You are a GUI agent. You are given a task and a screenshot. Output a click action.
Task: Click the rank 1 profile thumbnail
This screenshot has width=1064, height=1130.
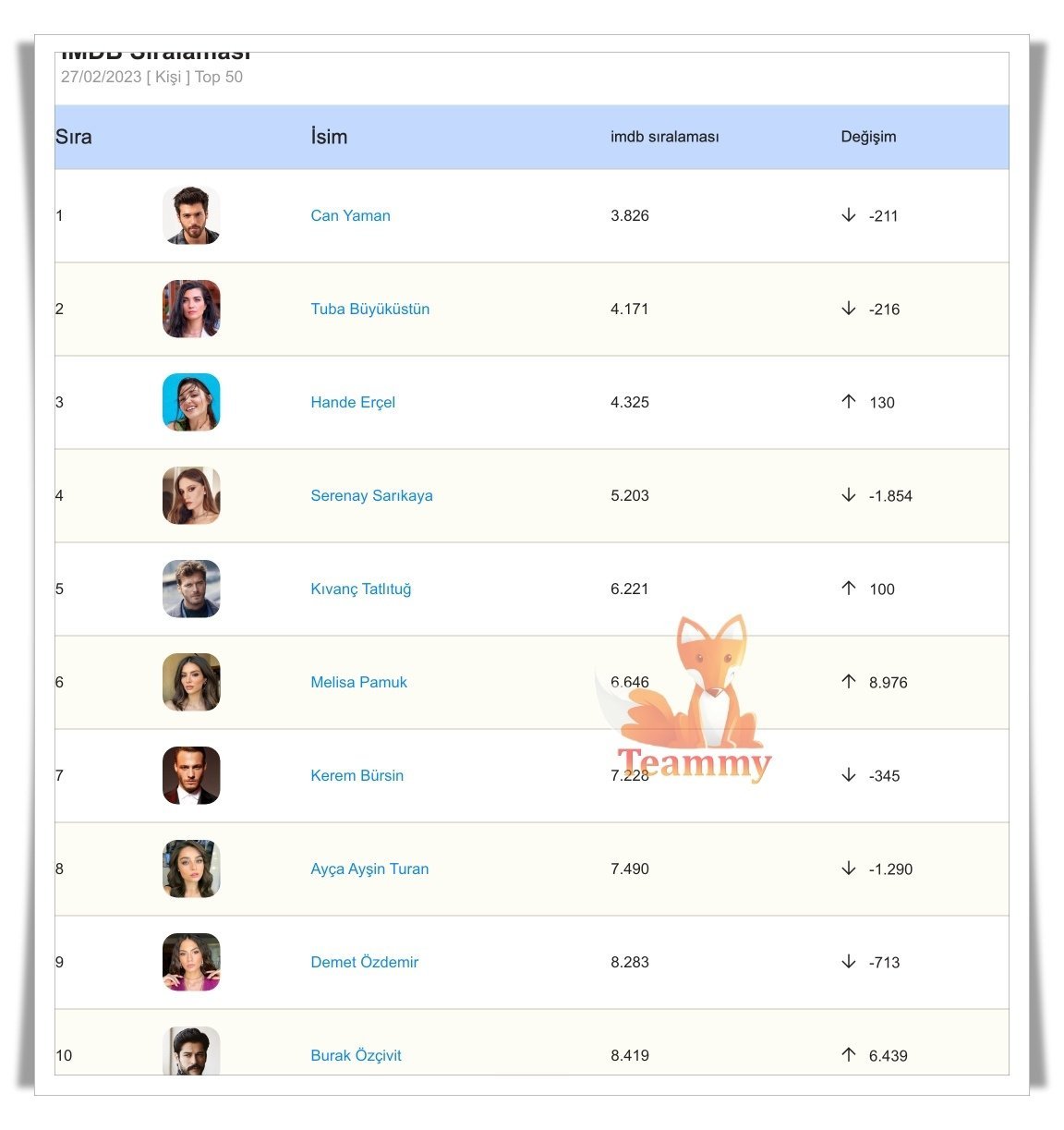click(191, 215)
